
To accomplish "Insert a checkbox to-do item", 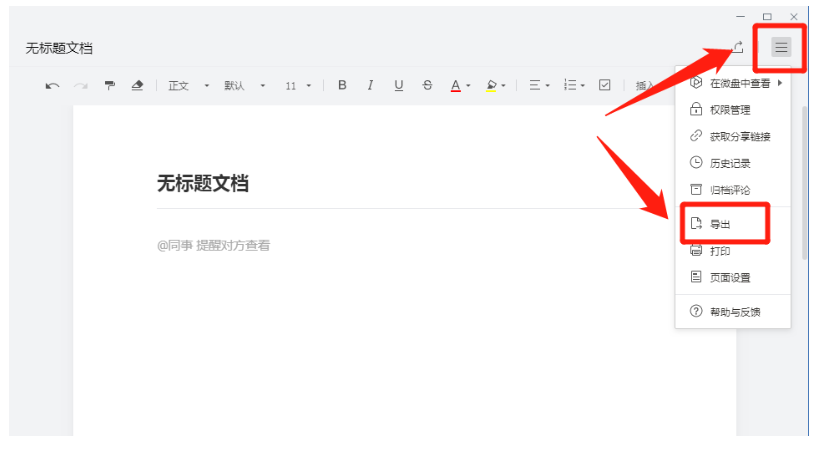I will coord(604,85).
